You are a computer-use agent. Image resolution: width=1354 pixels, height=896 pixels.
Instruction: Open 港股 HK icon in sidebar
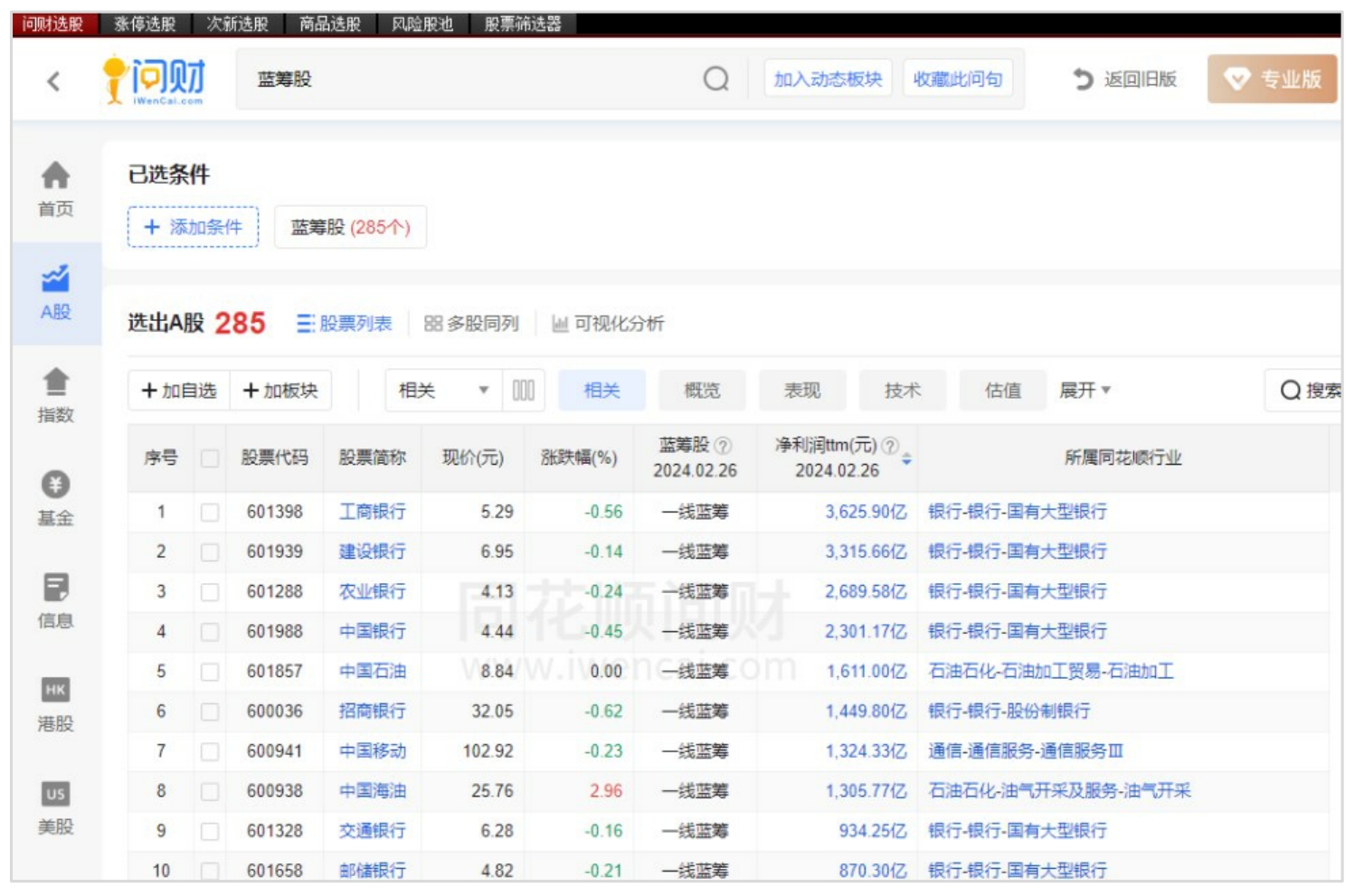55,691
